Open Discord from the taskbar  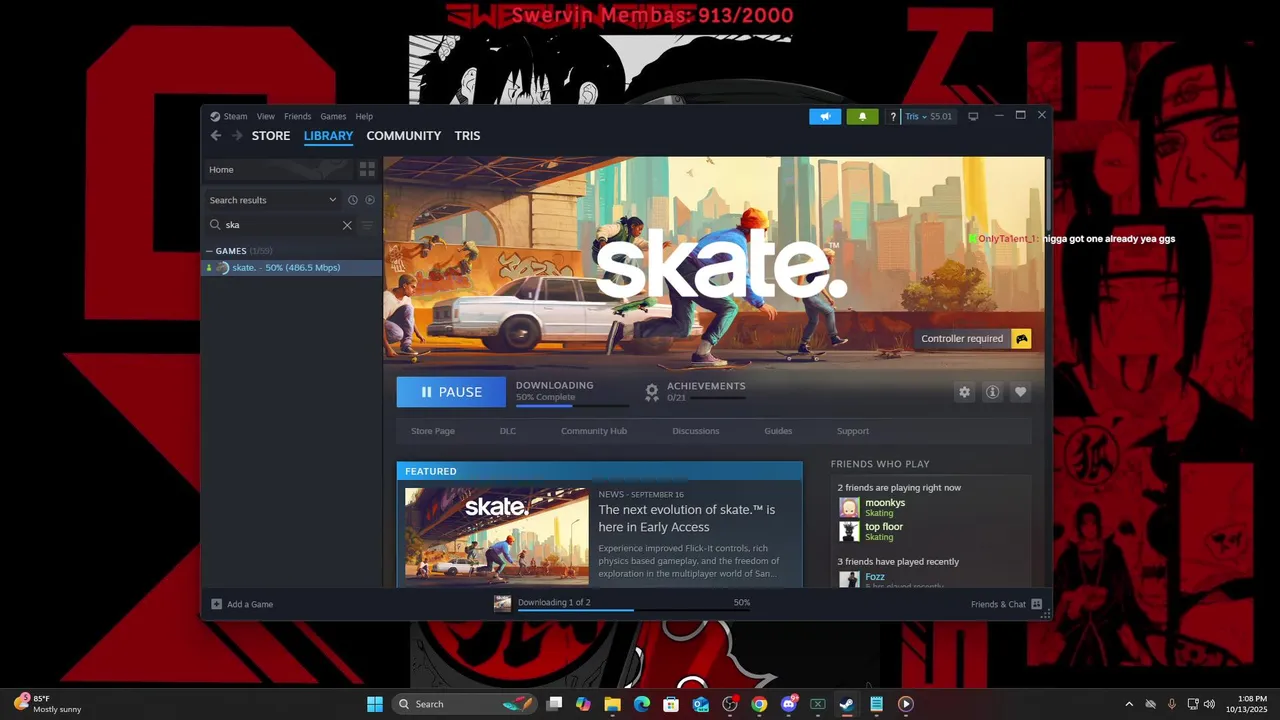pyautogui.click(x=789, y=704)
